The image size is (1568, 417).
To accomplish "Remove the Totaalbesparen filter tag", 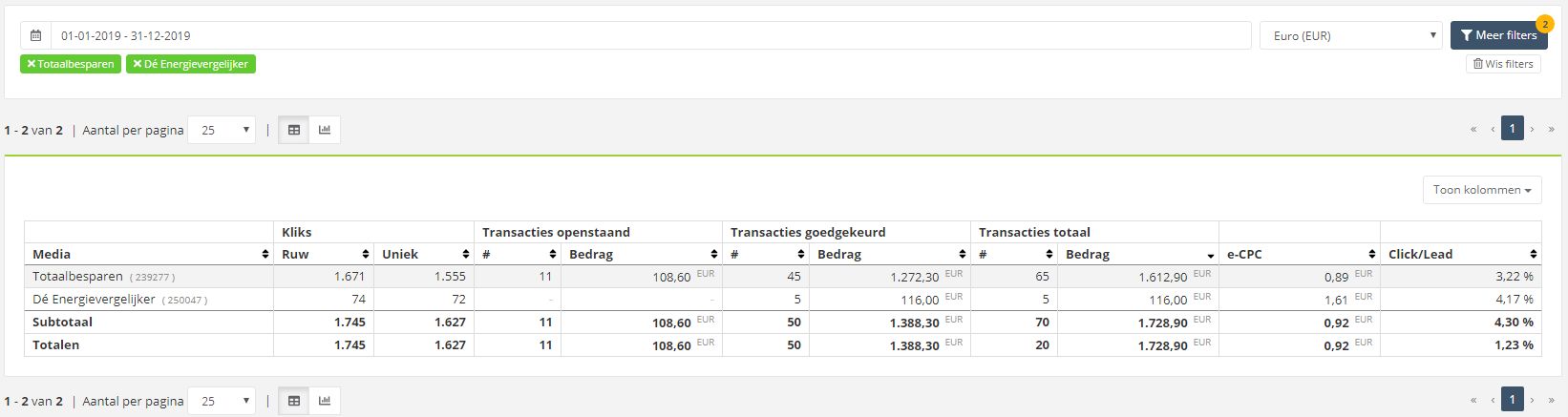I will (71, 64).
